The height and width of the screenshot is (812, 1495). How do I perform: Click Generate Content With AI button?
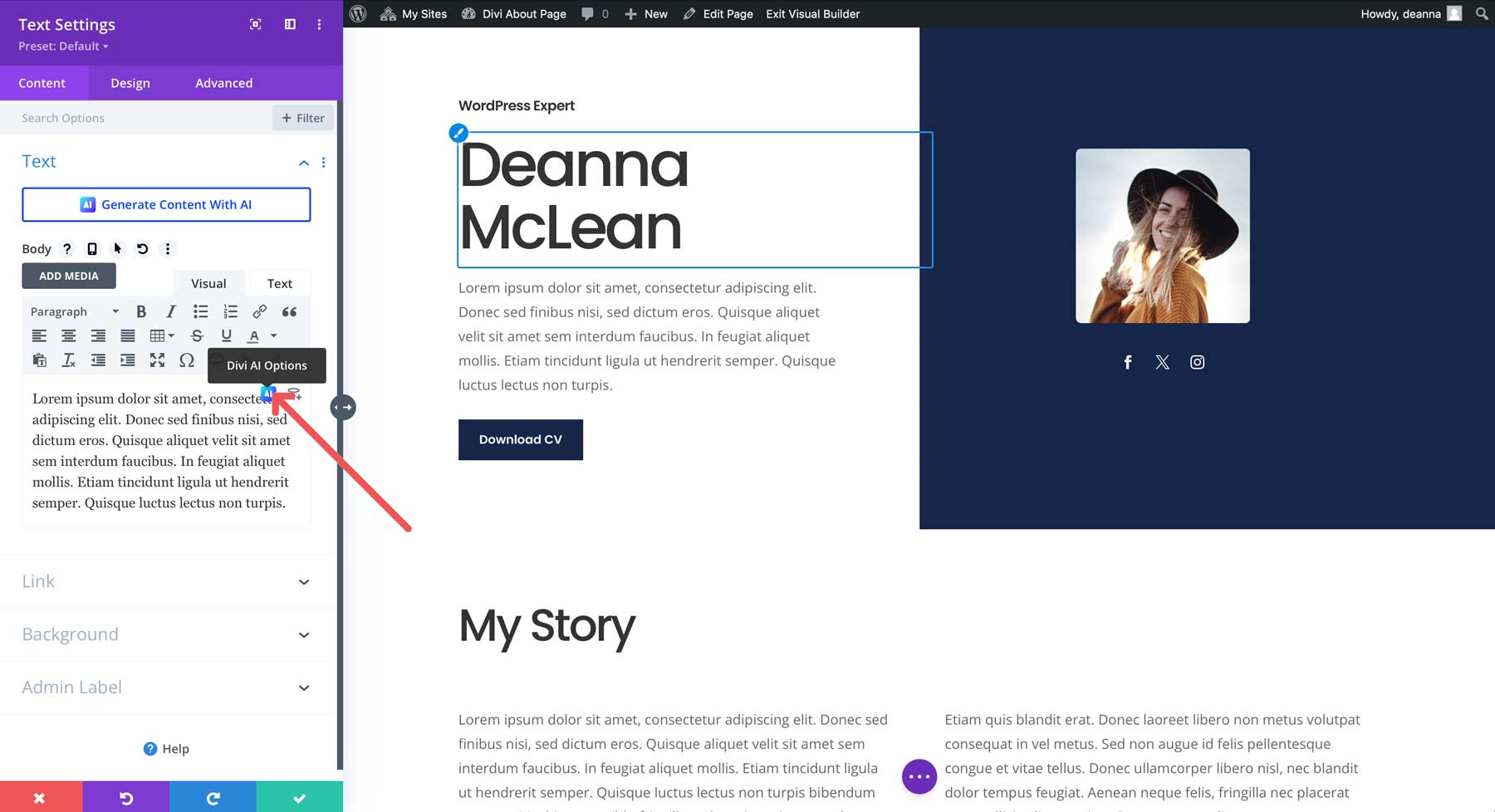coord(166,204)
